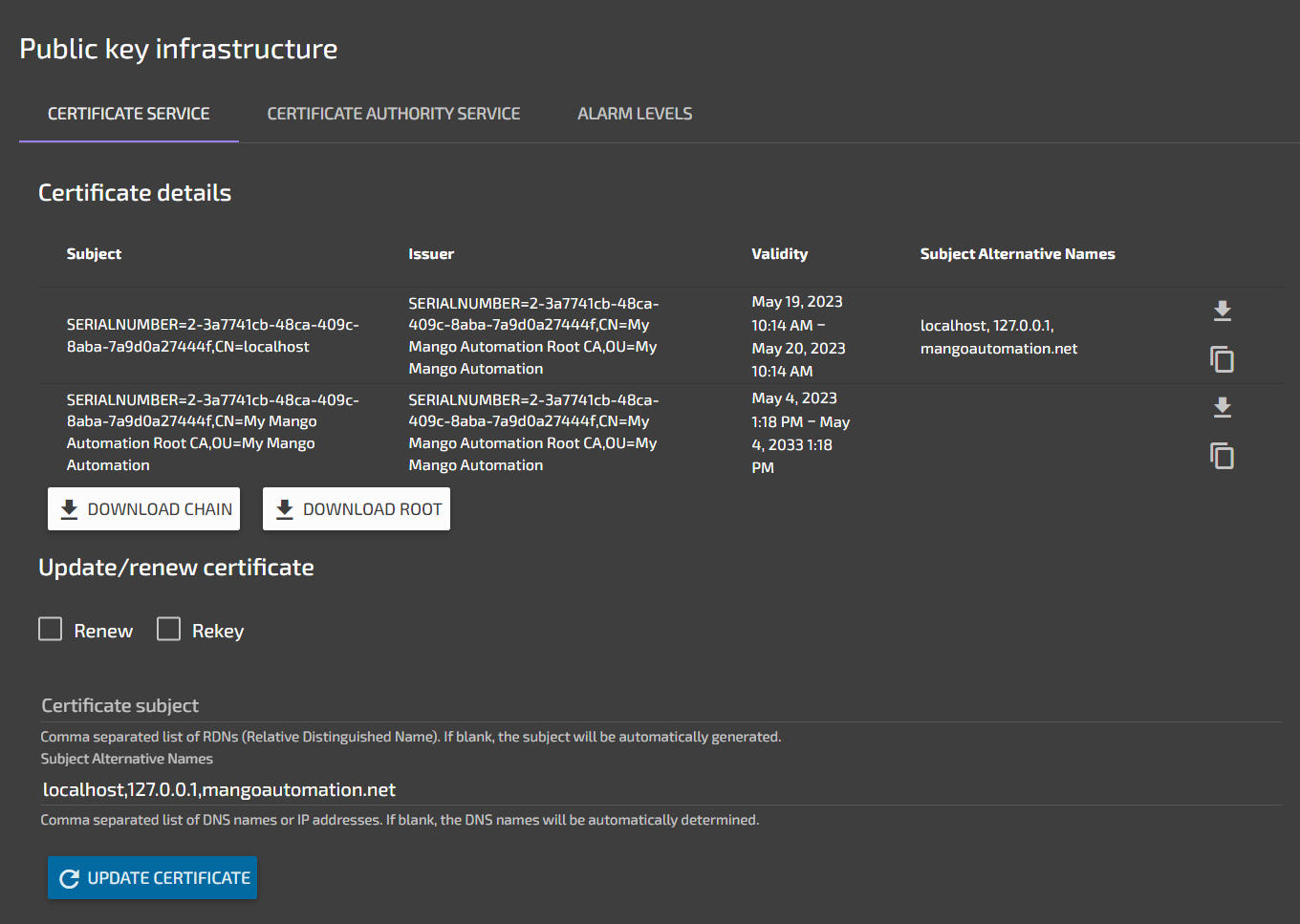Copy the localhost certificate to clipboard
1300x924 pixels.
coord(1222,359)
